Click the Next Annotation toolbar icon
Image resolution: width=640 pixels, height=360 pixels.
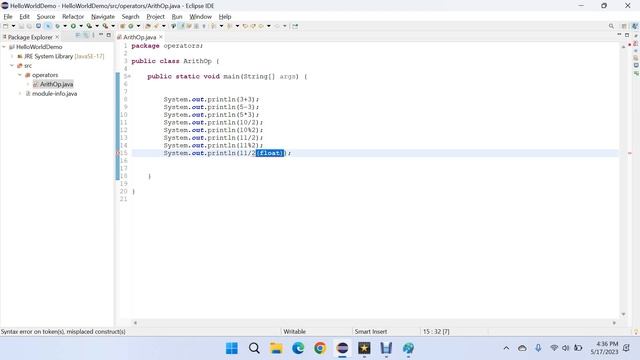[x=213, y=26]
